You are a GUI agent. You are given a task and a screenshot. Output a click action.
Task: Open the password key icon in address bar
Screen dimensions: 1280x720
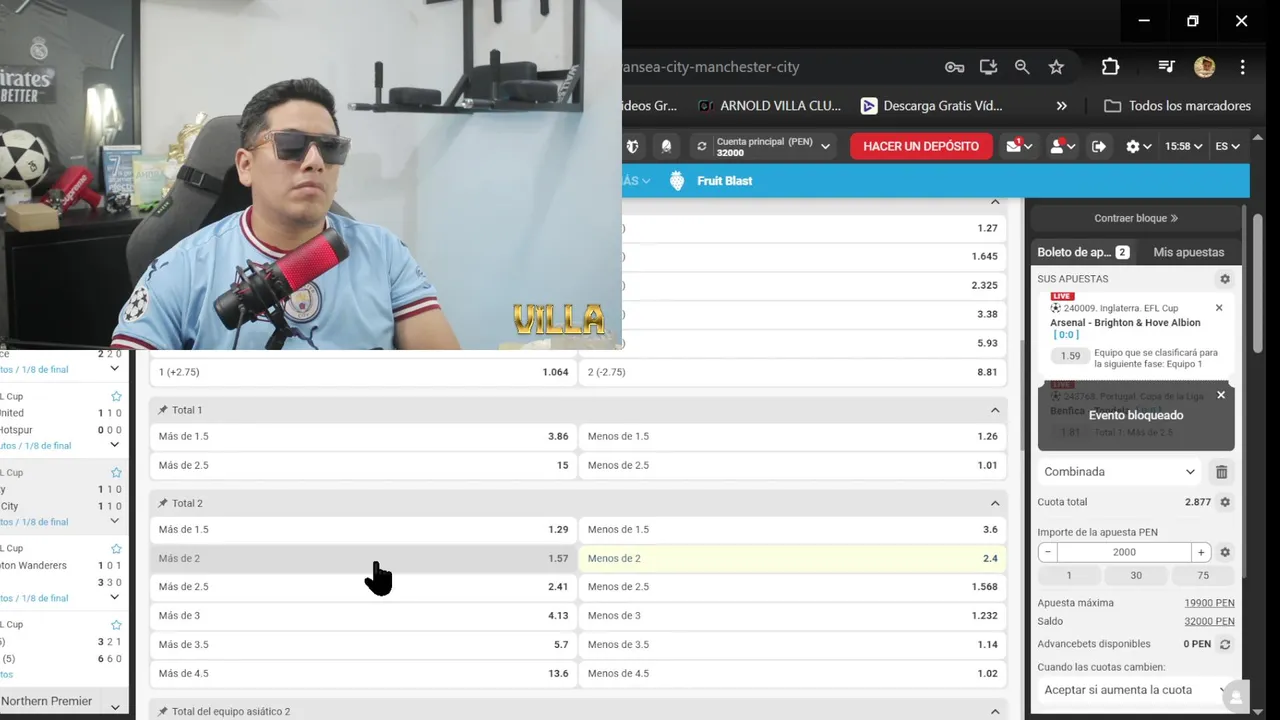[954, 67]
